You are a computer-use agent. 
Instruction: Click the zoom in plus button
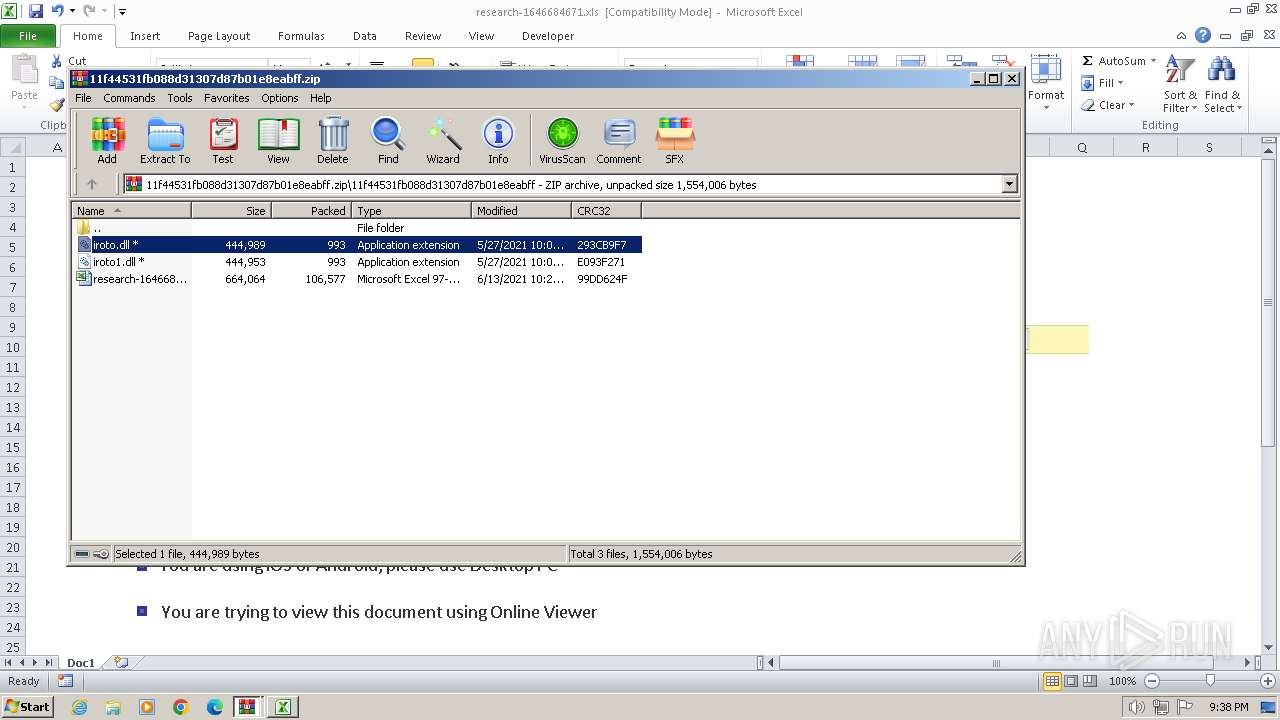pyautogui.click(x=1267, y=681)
